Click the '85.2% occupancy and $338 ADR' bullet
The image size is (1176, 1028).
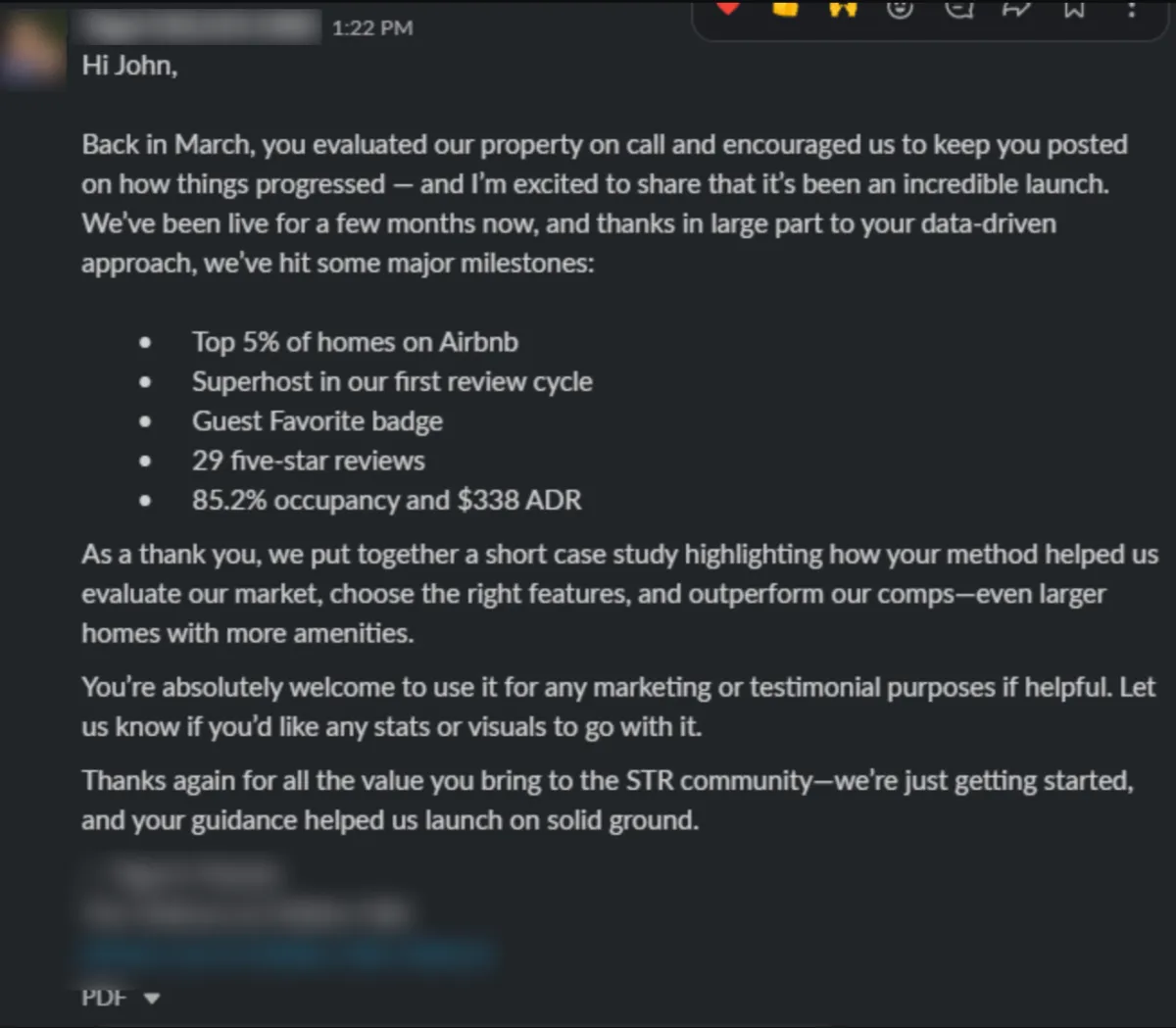pos(387,500)
